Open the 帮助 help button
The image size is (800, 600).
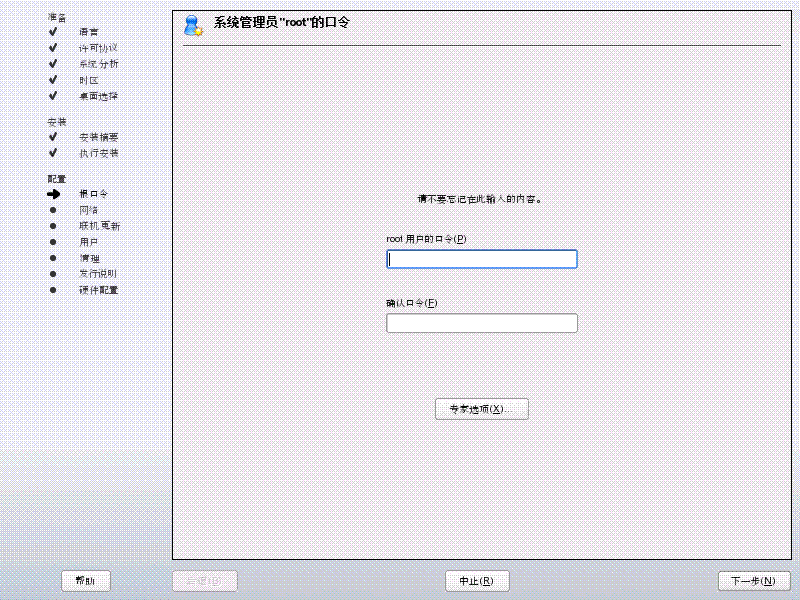click(x=86, y=581)
